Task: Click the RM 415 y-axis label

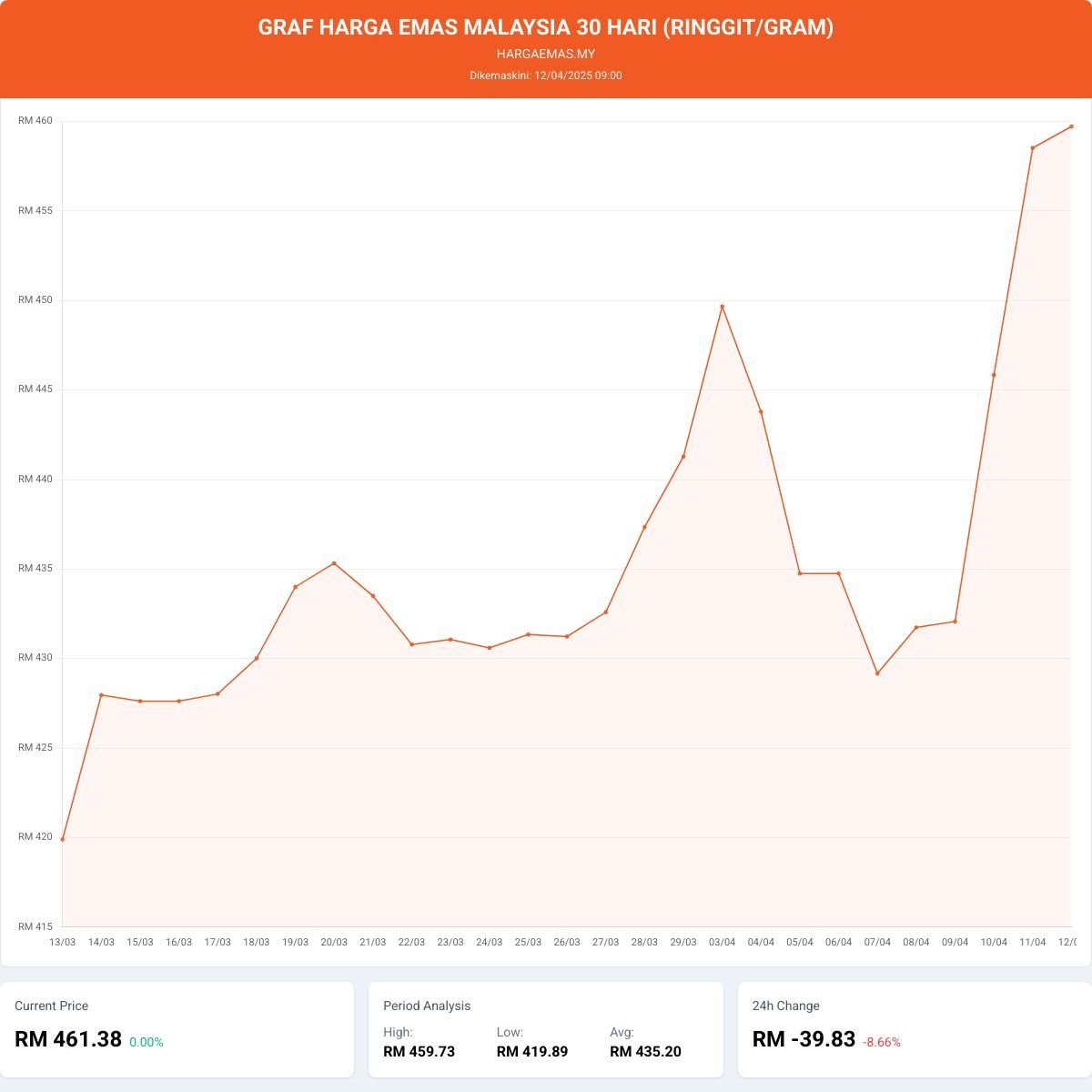Action: (35, 926)
